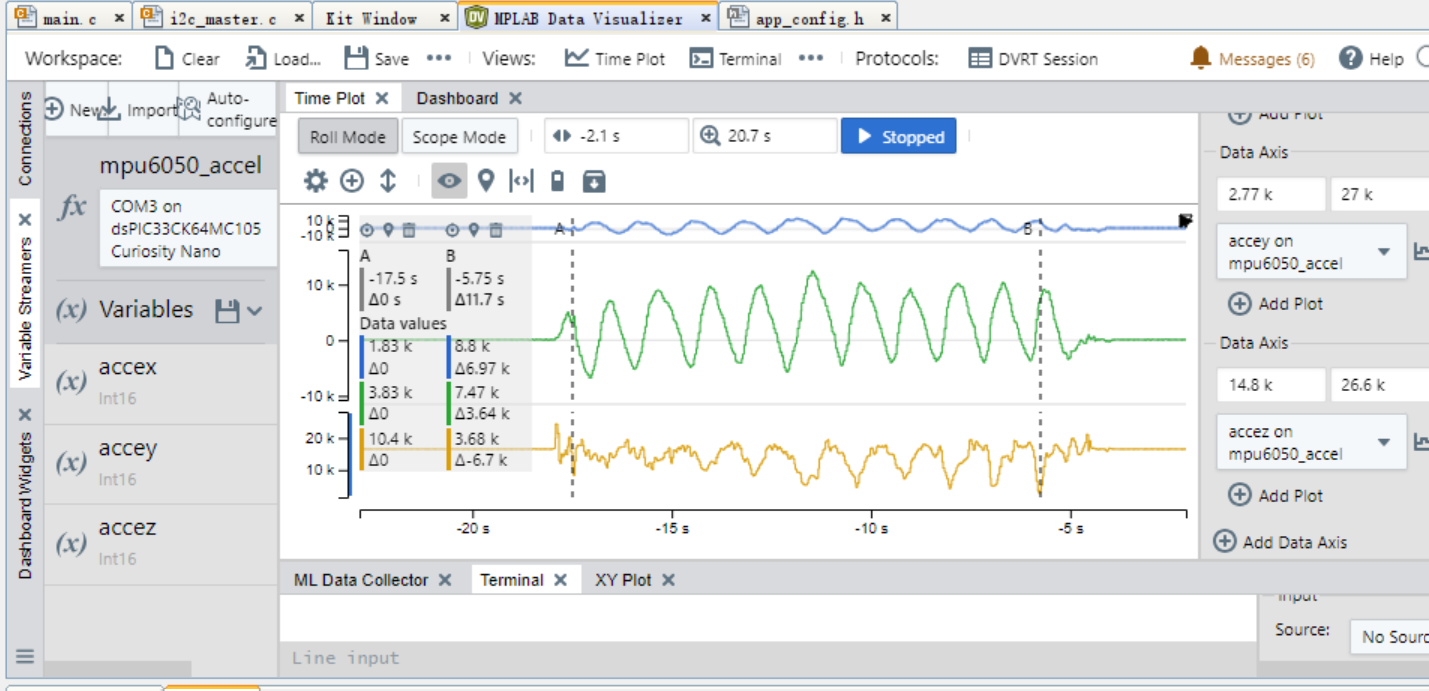Click cursor A's target icon

click(367, 230)
